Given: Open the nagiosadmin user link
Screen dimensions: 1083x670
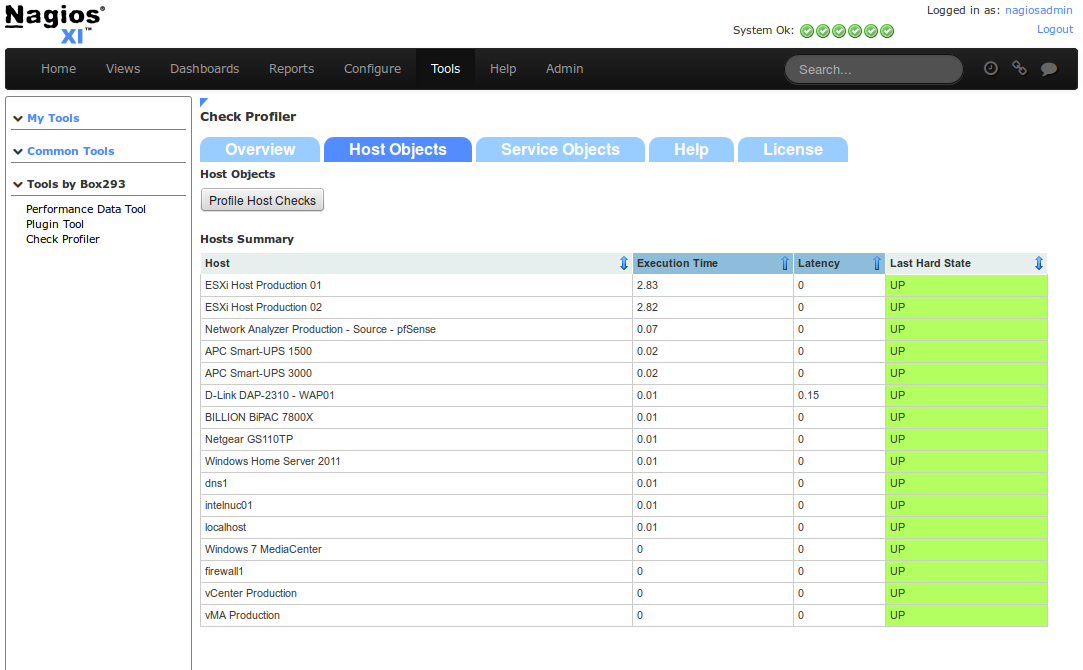Looking at the screenshot, I should pyautogui.click(x=1039, y=10).
